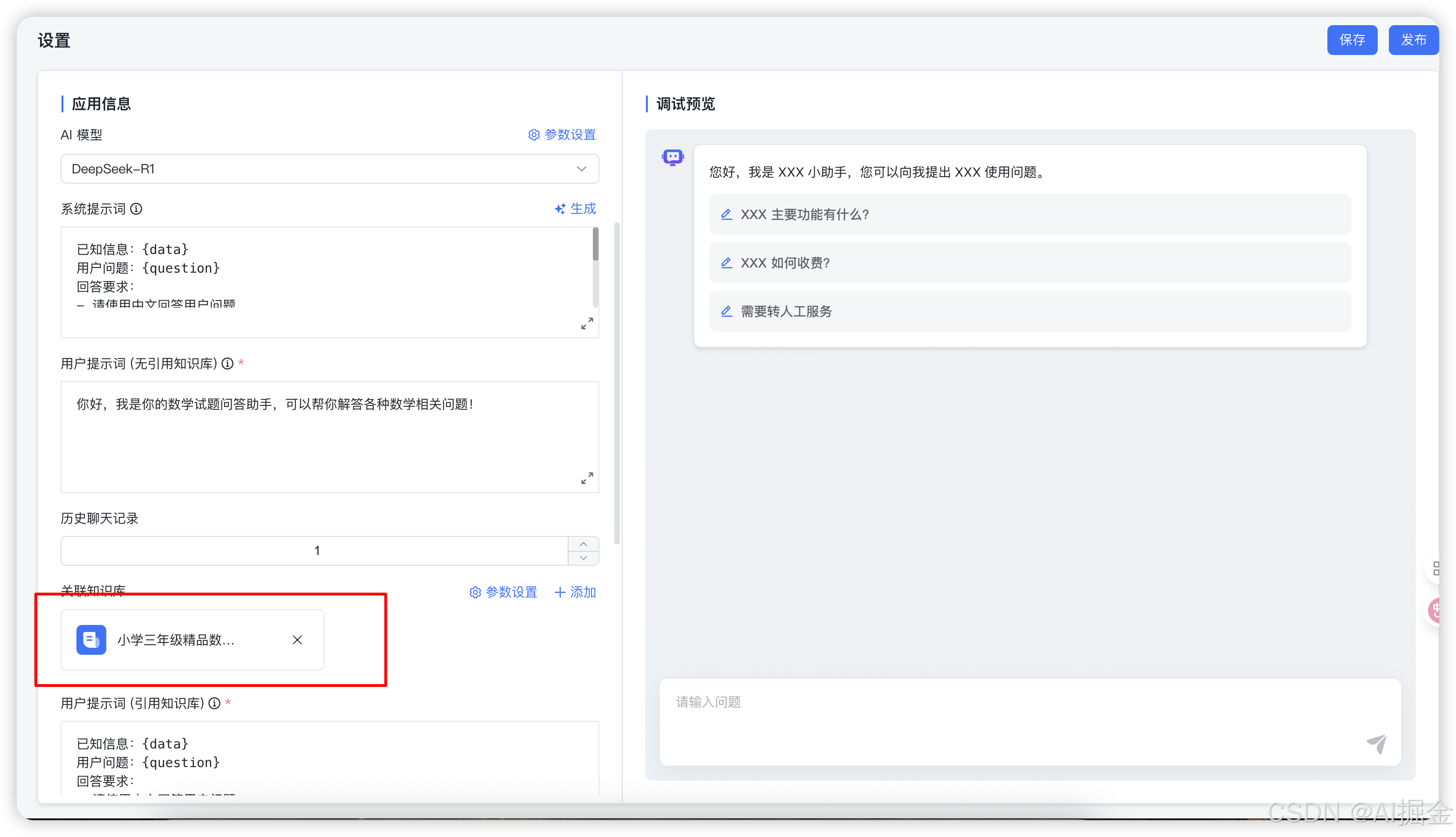The width and height of the screenshot is (1456, 837).
Task: Click the bot avatar in 调试预览 panel
Action: point(672,157)
